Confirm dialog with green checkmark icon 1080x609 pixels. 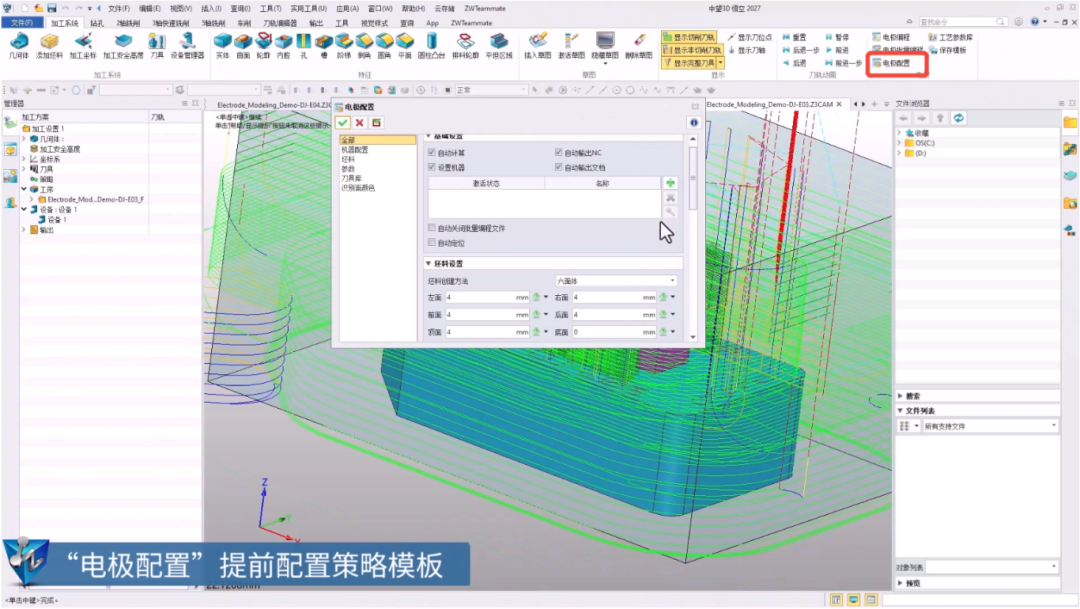click(342, 123)
